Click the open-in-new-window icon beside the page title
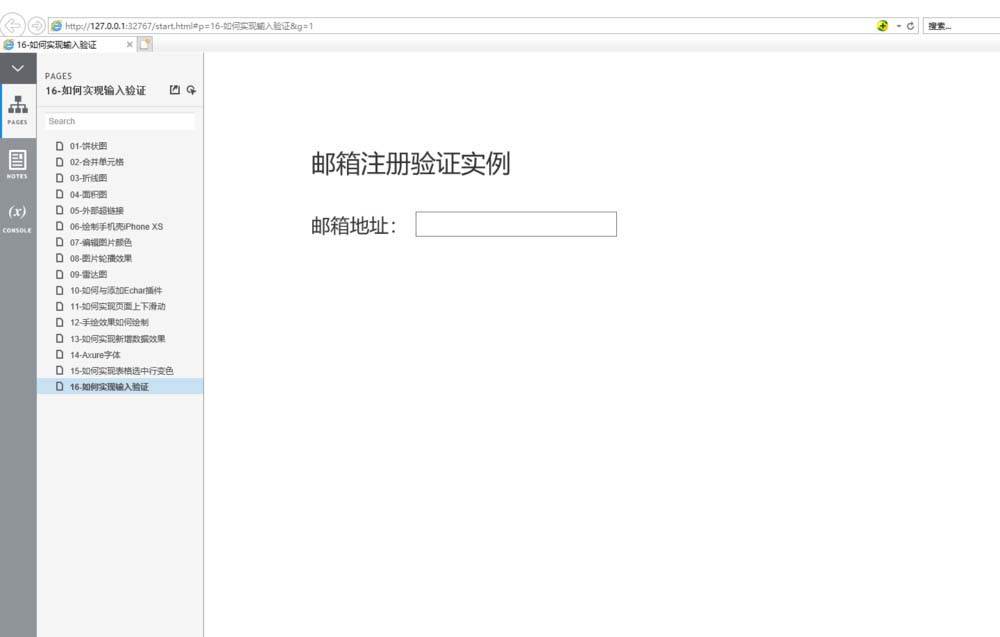The height and width of the screenshot is (637, 1000). click(x=173, y=90)
